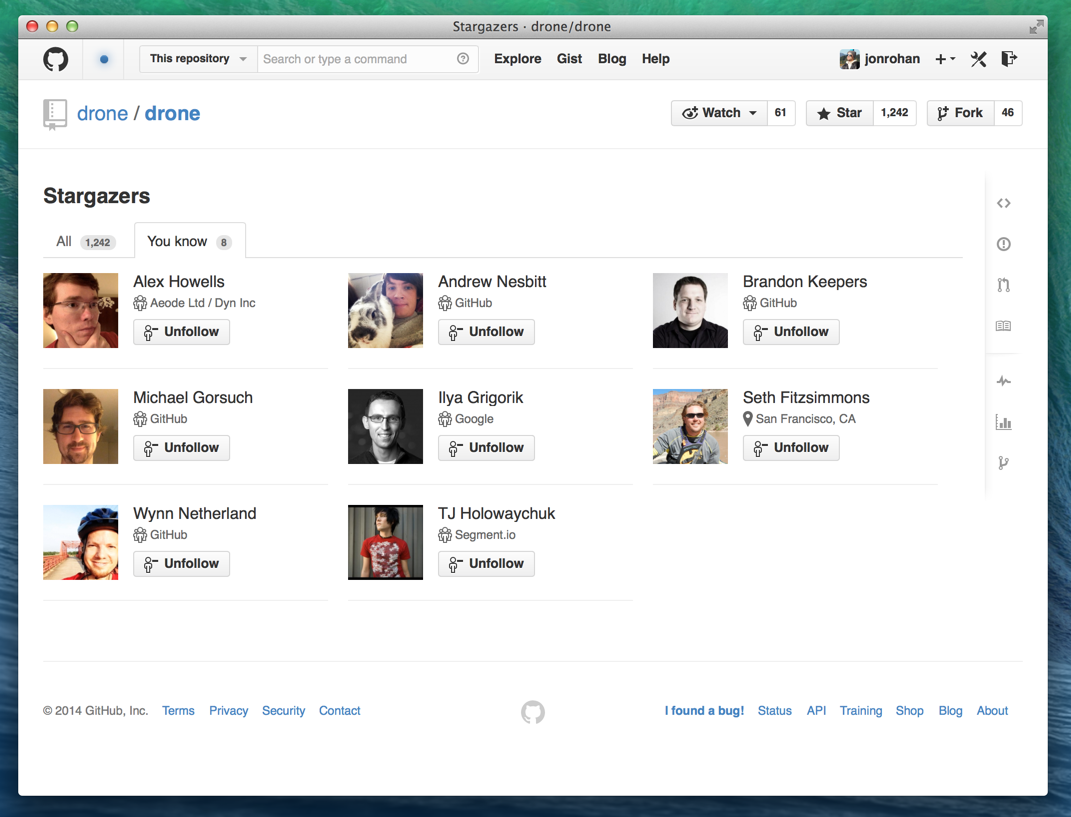The width and height of the screenshot is (1071, 817).
Task: Expand the plus create-new dropdown
Action: point(945,59)
